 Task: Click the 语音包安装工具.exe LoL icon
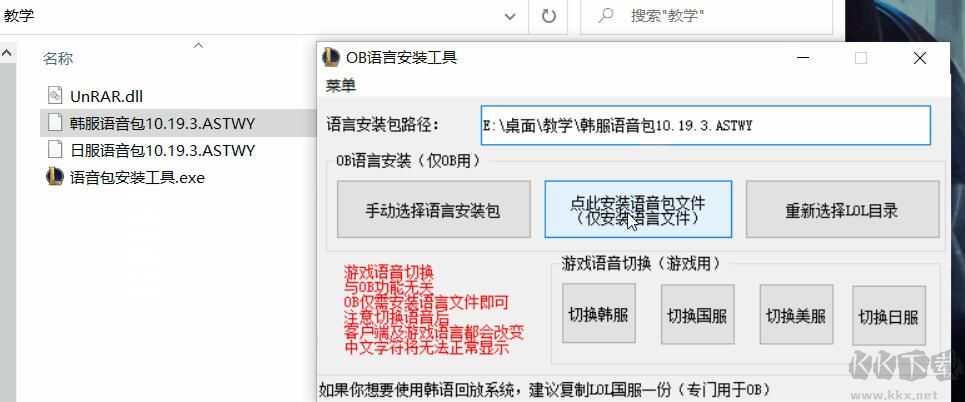(x=55, y=177)
